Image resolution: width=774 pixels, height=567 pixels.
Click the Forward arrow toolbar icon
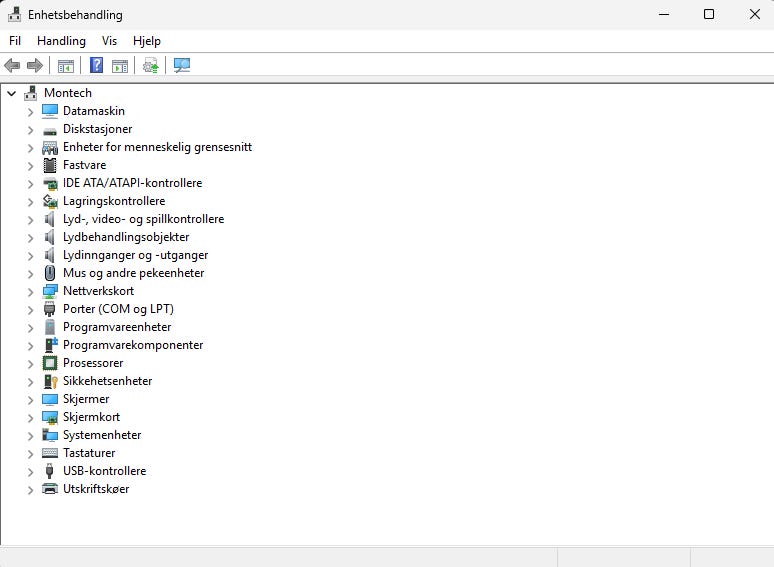35,65
